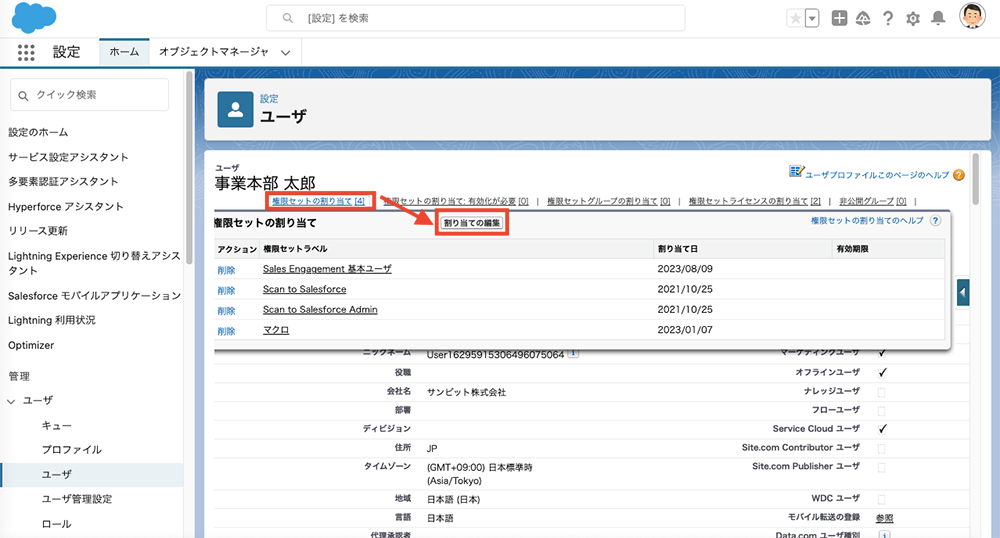Toggle Site.com Publisher ユーザ checkbox
This screenshot has height=538, width=1000.
[881, 467]
